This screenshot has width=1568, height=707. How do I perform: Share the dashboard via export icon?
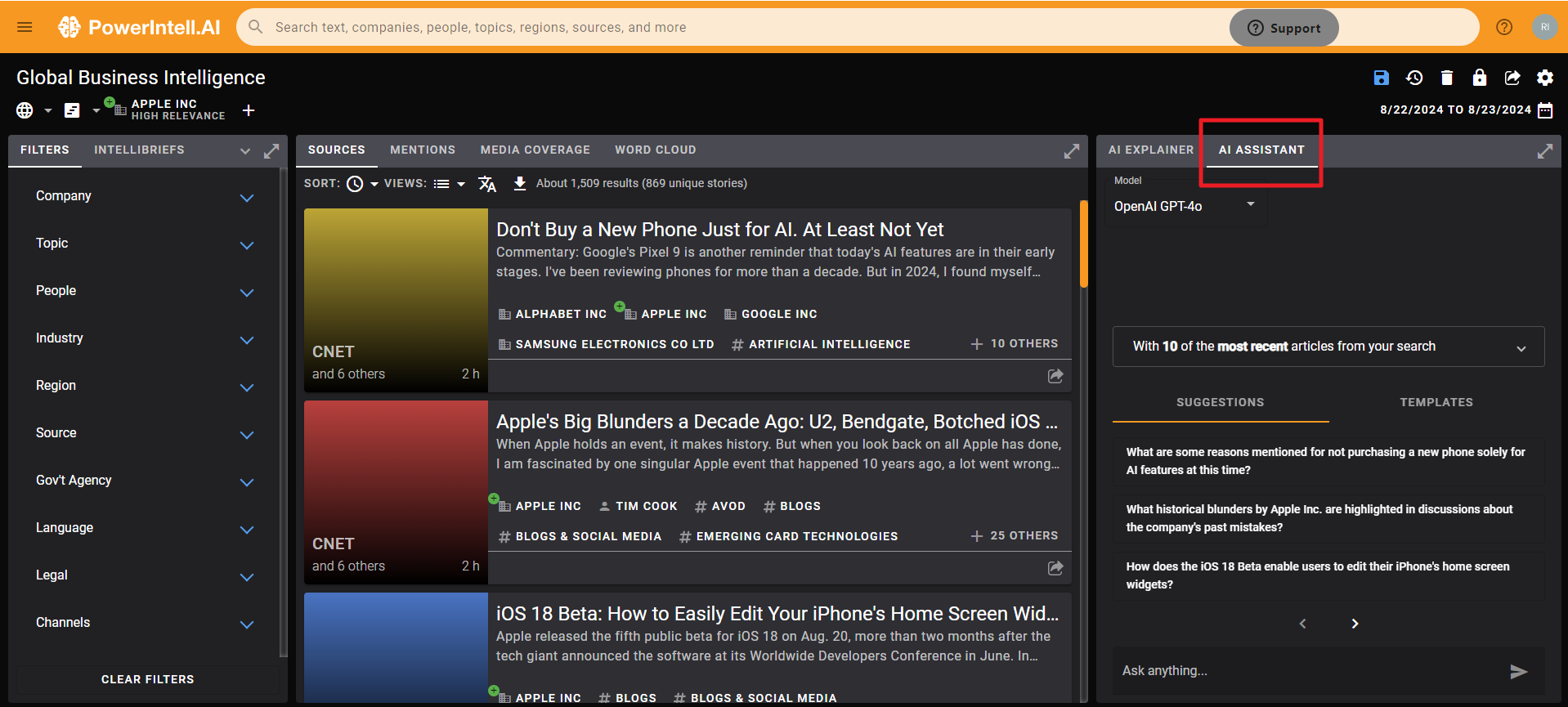pos(1512,78)
